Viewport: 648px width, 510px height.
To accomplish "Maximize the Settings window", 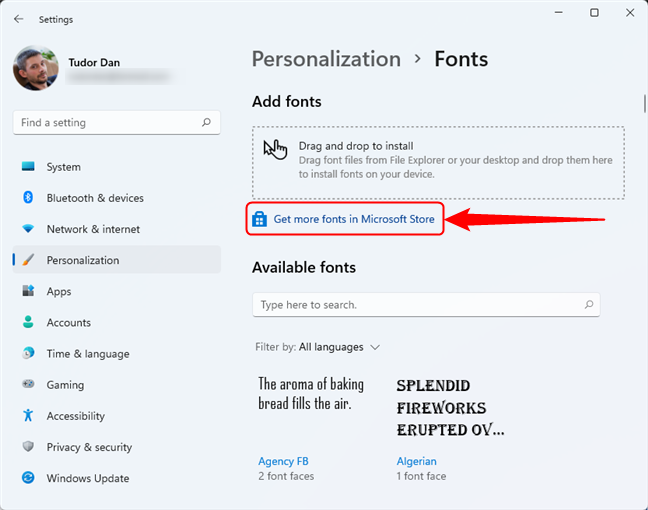I will click(x=594, y=12).
